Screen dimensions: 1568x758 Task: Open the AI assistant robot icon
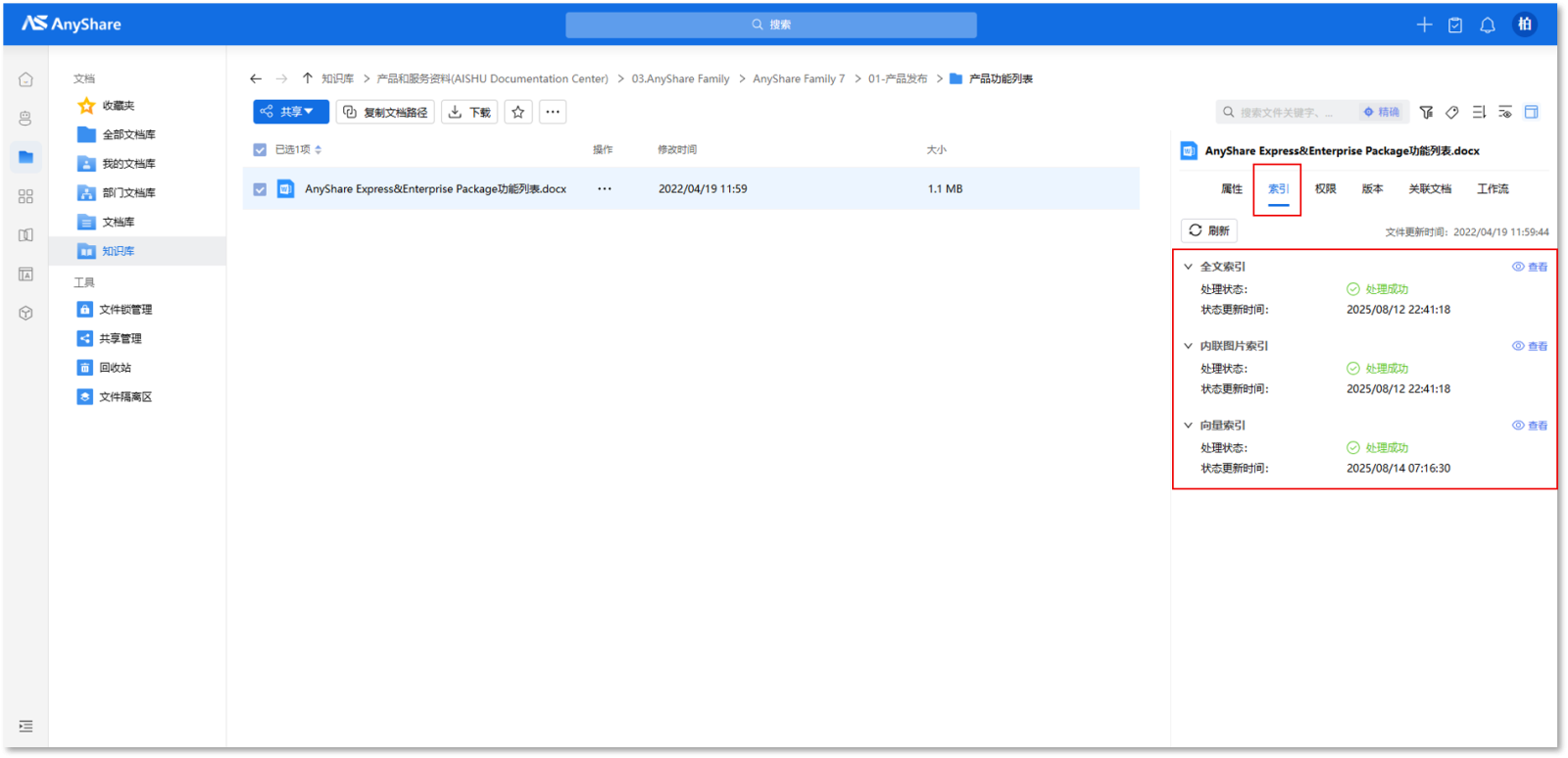click(x=25, y=119)
